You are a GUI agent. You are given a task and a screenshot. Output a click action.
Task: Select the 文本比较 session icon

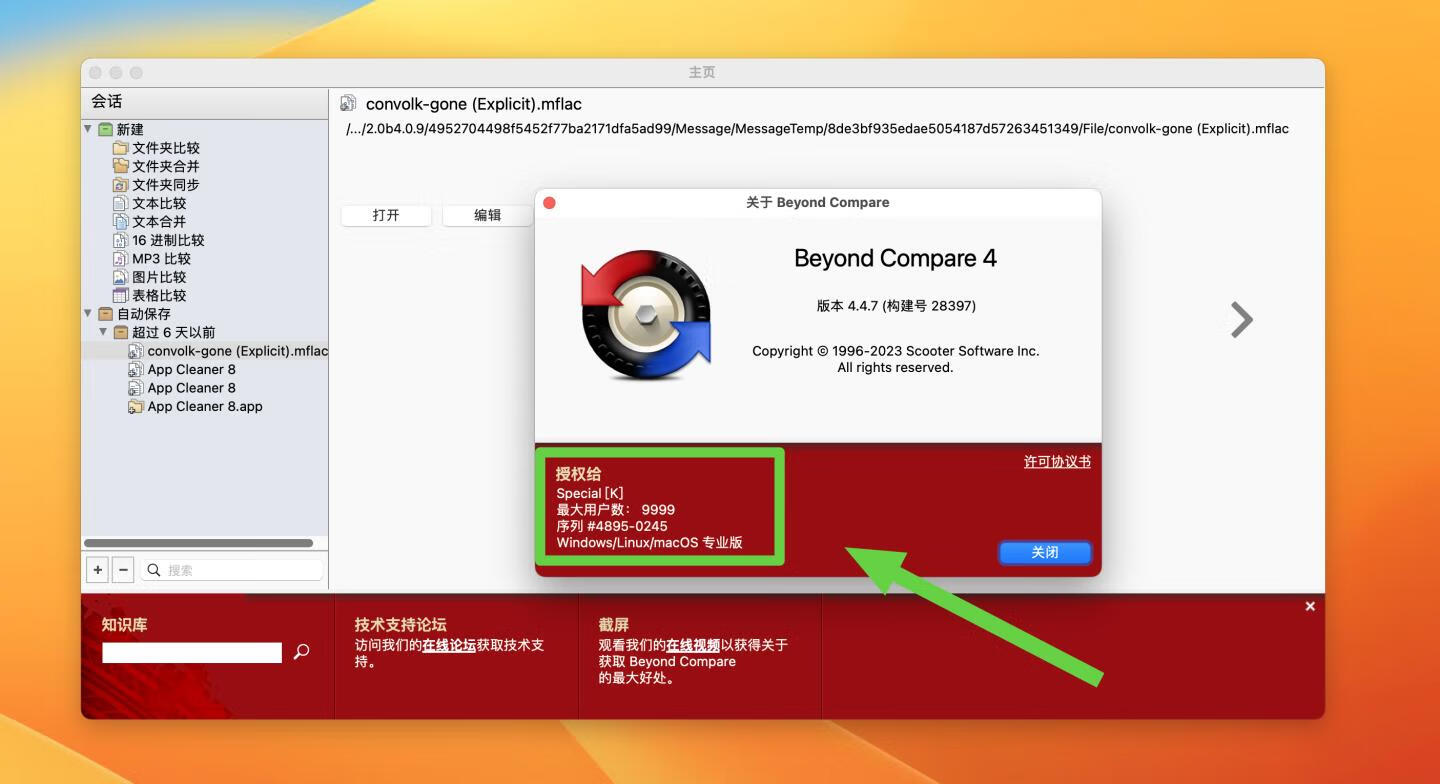(120, 203)
